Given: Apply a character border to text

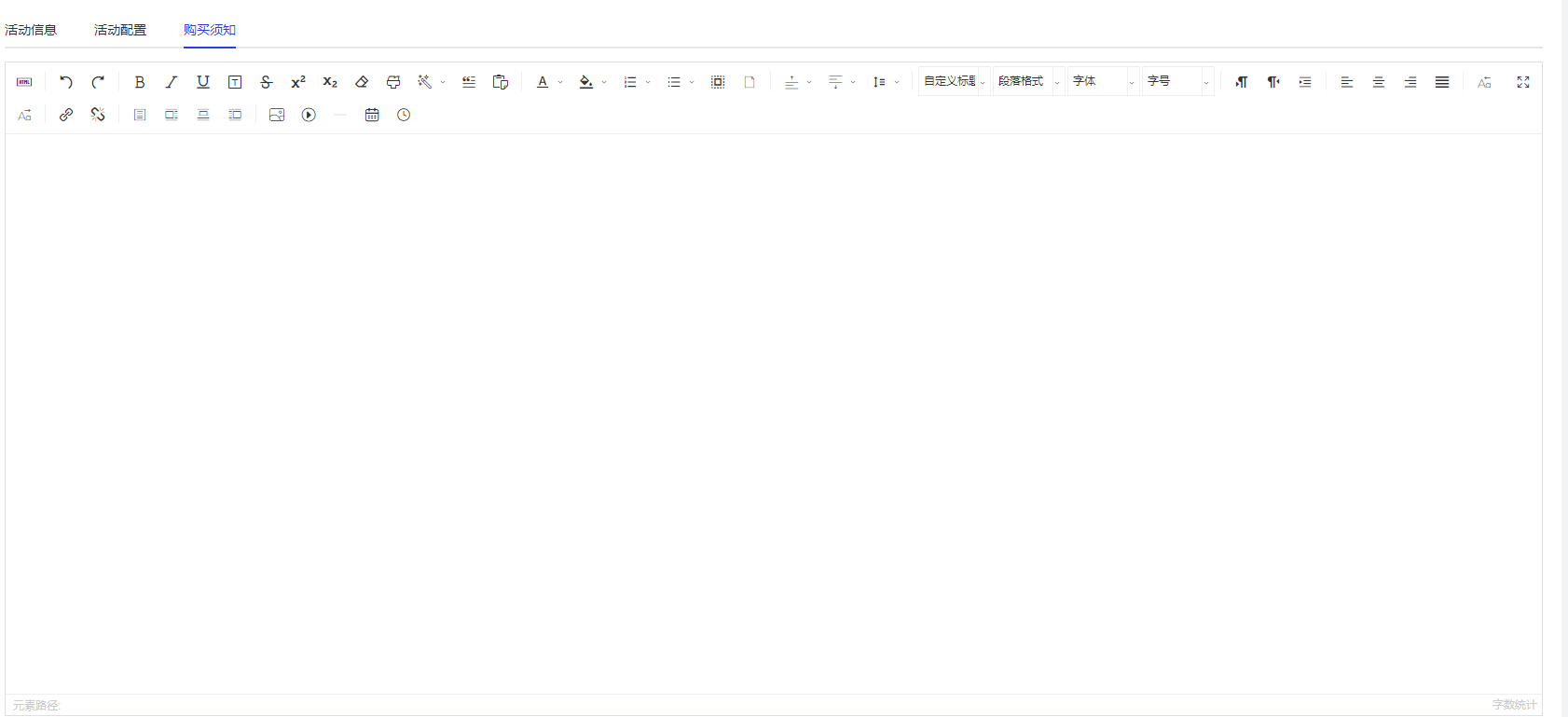Looking at the screenshot, I should [x=235, y=82].
